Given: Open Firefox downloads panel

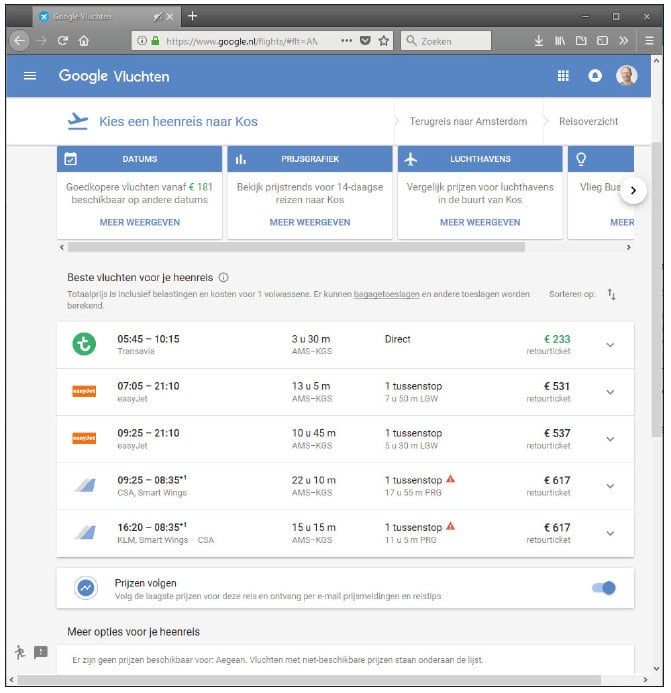Looking at the screenshot, I should point(538,41).
